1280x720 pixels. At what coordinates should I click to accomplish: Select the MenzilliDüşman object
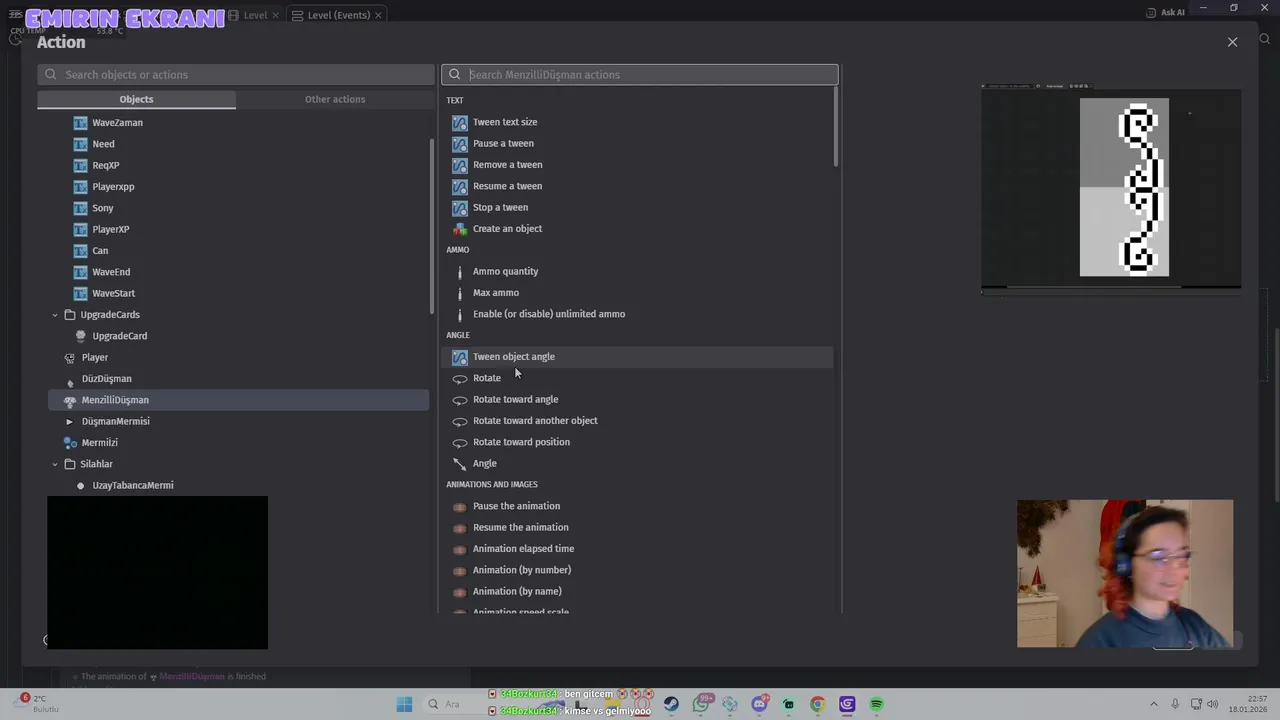click(x=238, y=400)
